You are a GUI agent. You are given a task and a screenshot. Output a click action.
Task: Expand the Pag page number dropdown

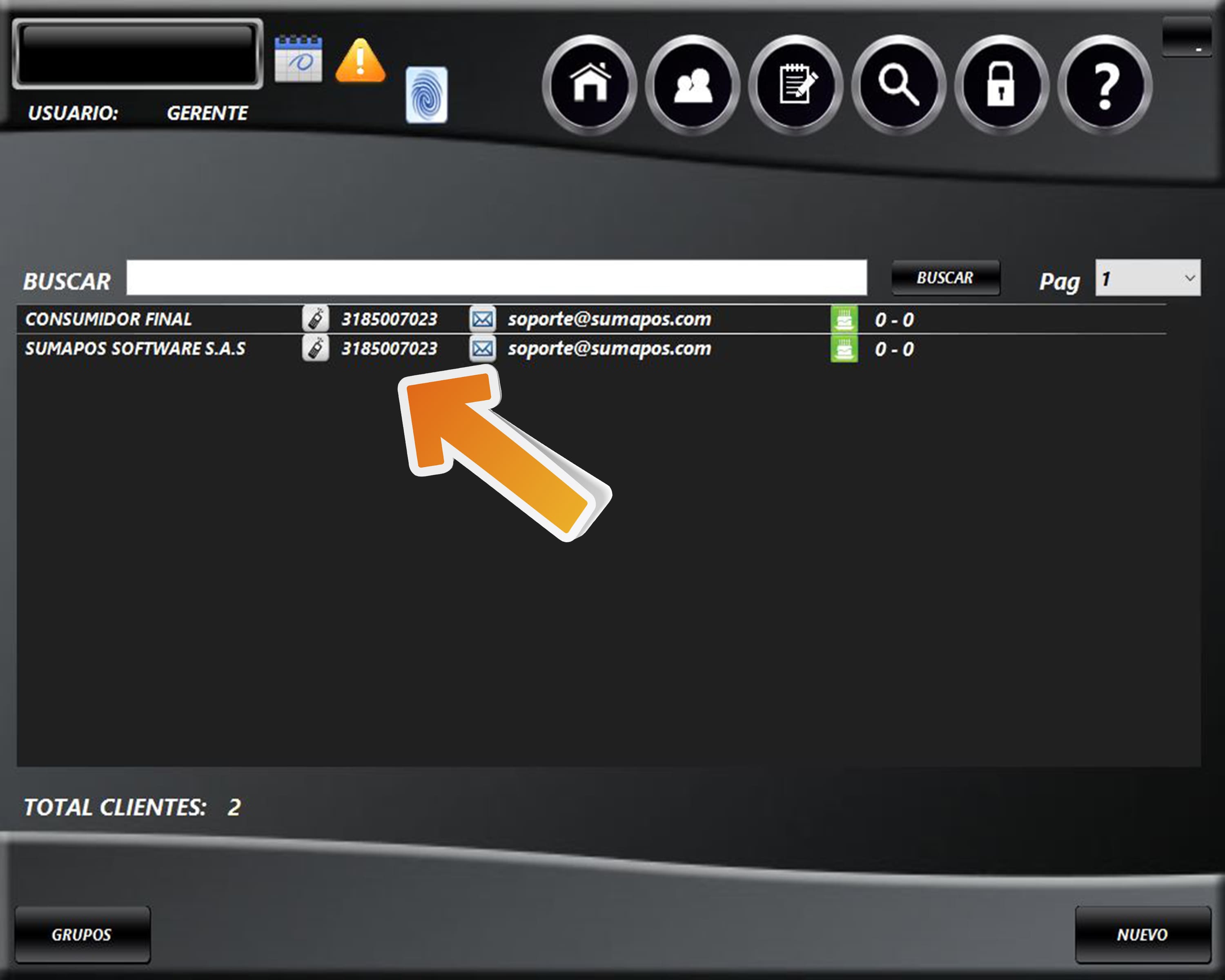tap(1189, 278)
